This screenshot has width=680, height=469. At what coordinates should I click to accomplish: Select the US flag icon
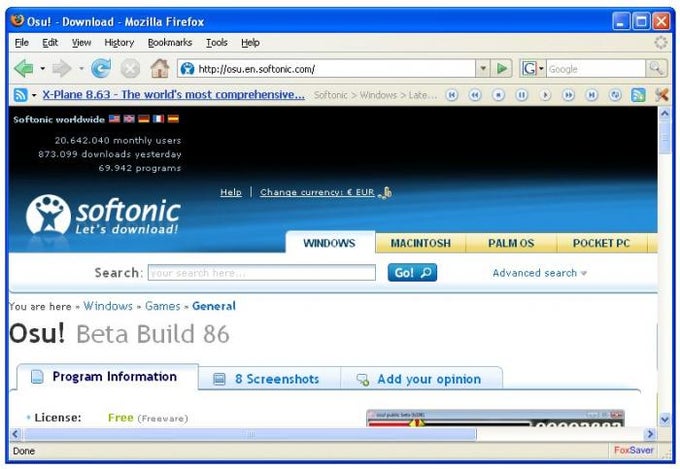(x=114, y=118)
